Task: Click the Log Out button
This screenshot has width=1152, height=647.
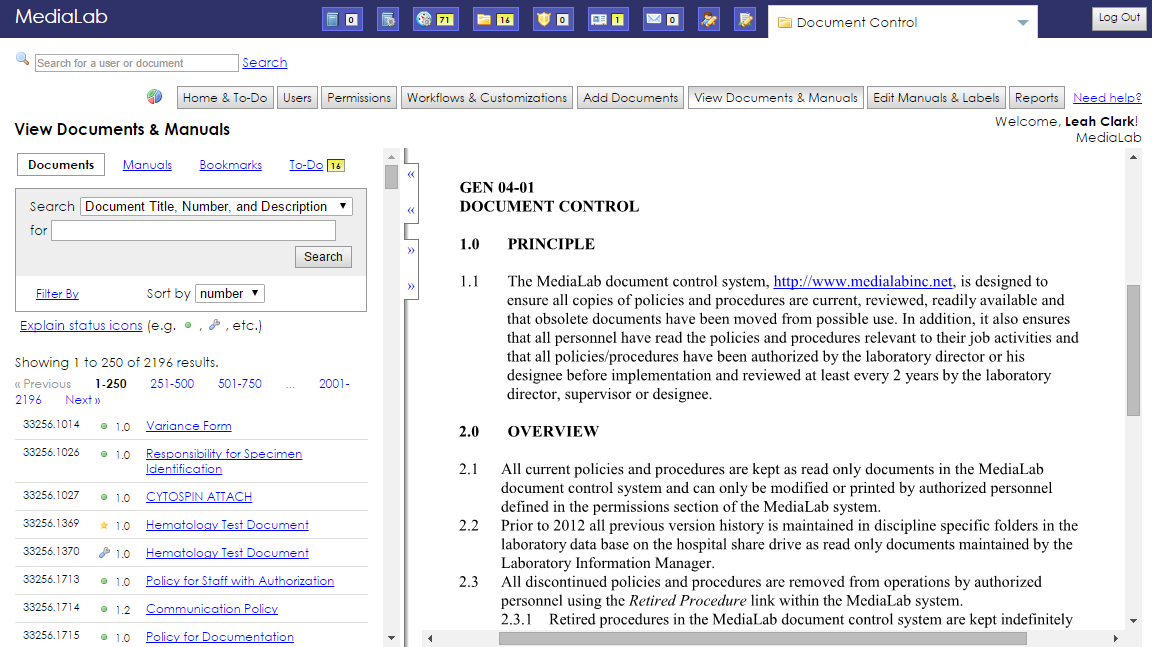Action: pyautogui.click(x=1119, y=18)
